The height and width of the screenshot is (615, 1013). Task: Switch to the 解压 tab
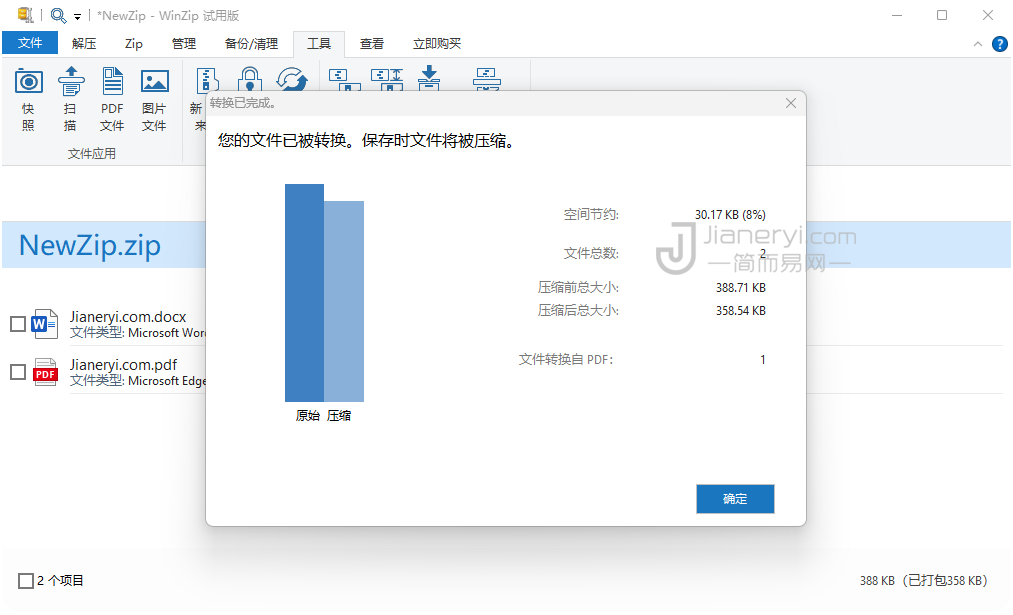click(x=84, y=43)
